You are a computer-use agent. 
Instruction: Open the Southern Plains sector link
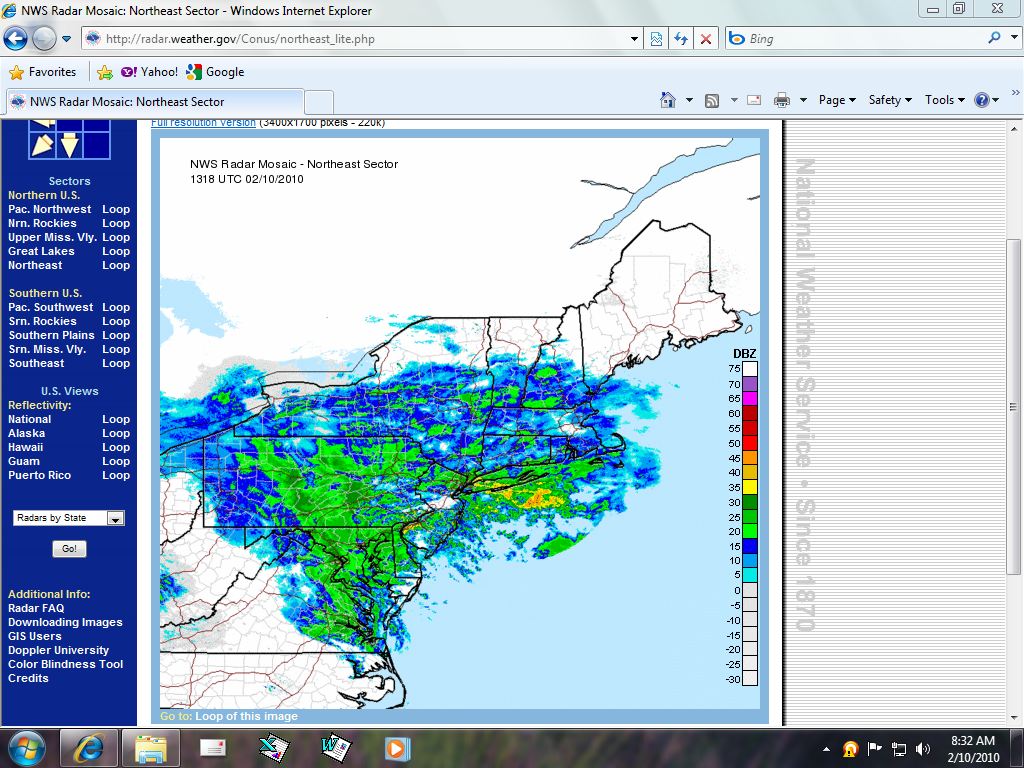pos(52,335)
